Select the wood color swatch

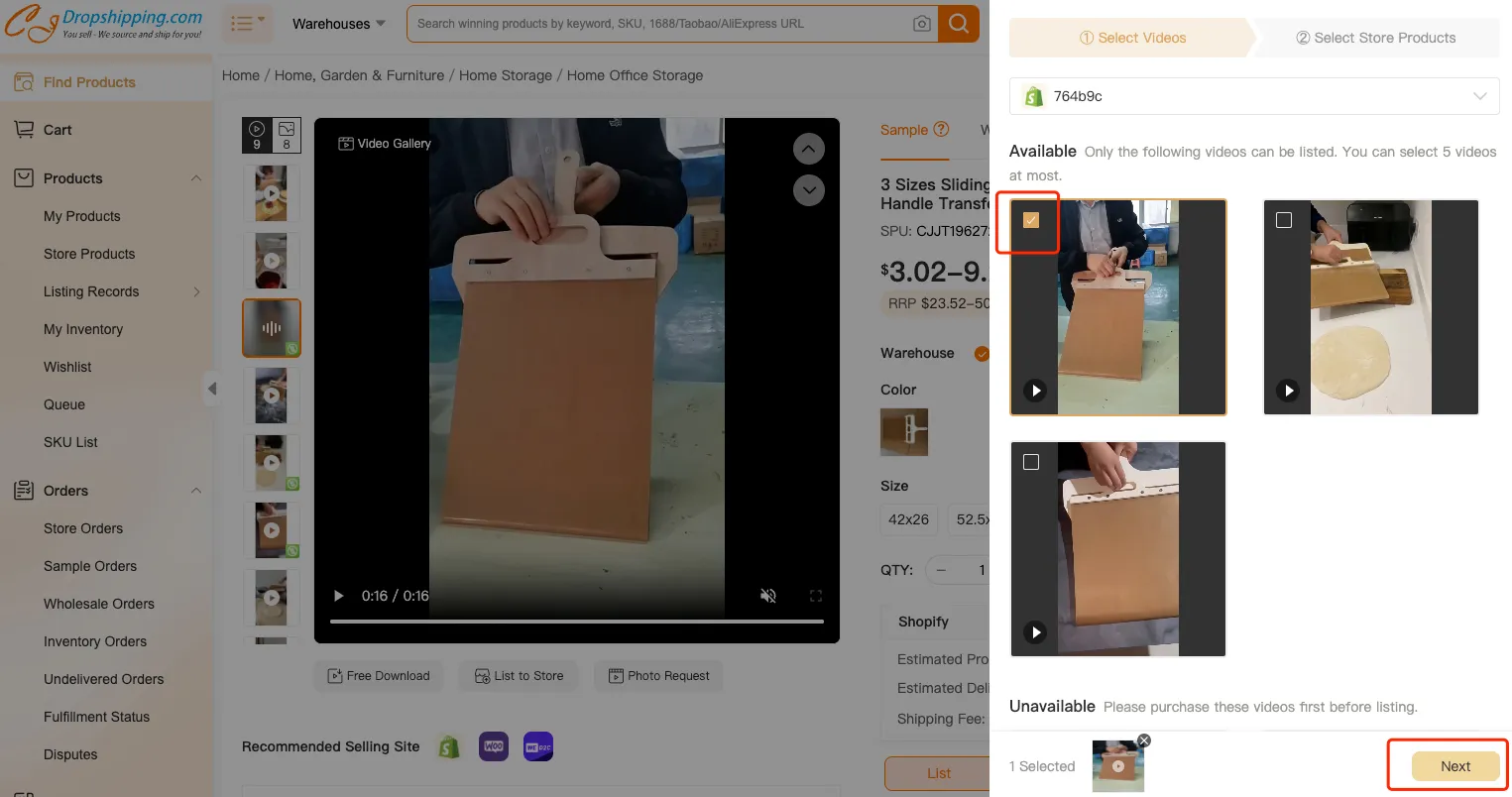904,432
